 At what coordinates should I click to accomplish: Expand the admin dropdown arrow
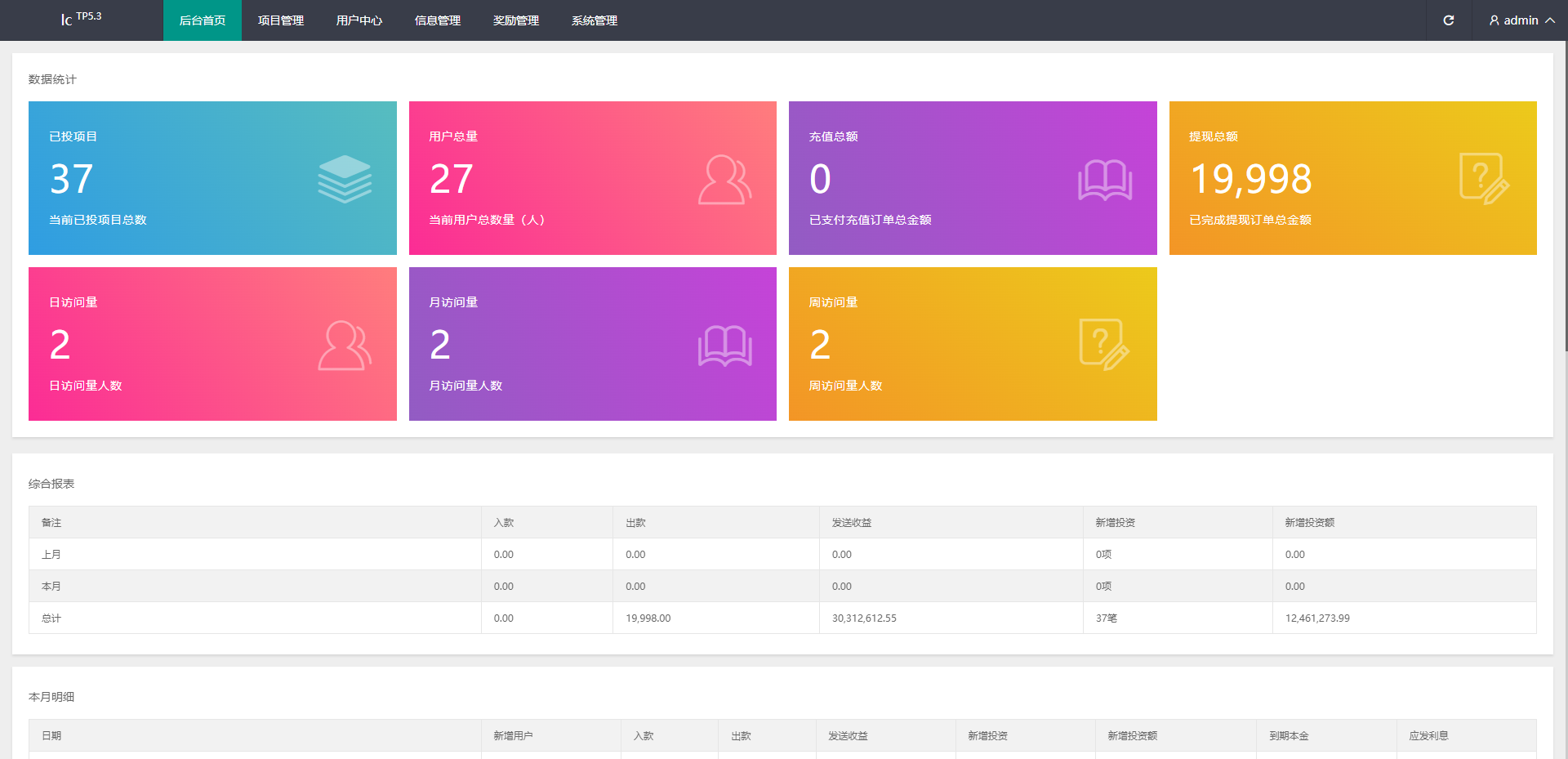(1550, 20)
